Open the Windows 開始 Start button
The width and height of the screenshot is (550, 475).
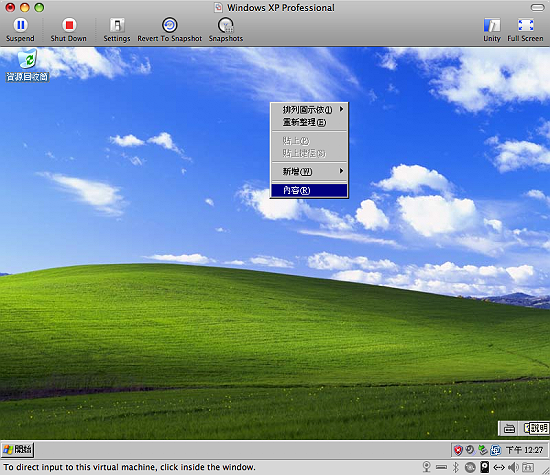click(18, 450)
